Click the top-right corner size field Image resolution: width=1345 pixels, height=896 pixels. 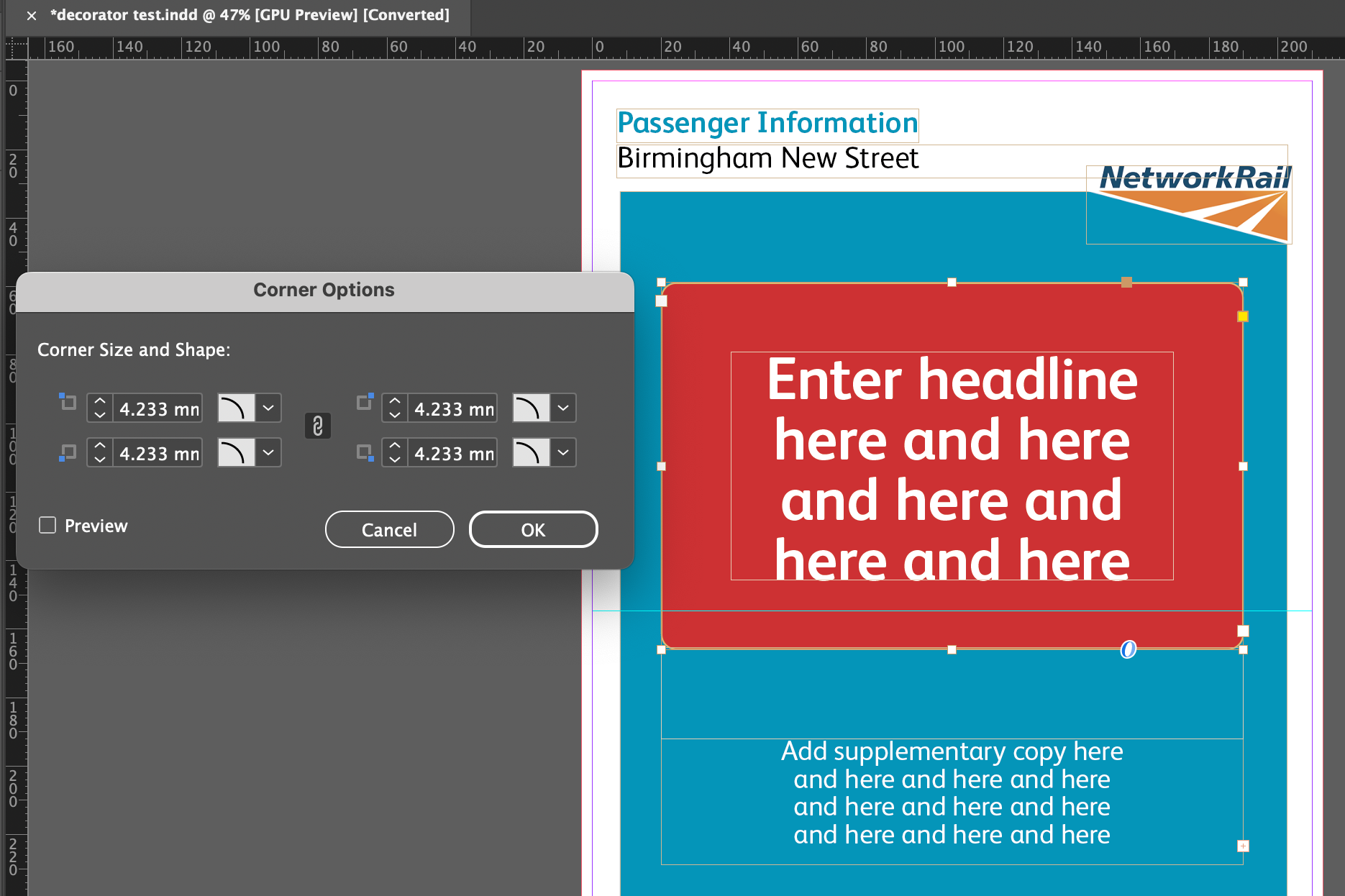[x=452, y=408]
